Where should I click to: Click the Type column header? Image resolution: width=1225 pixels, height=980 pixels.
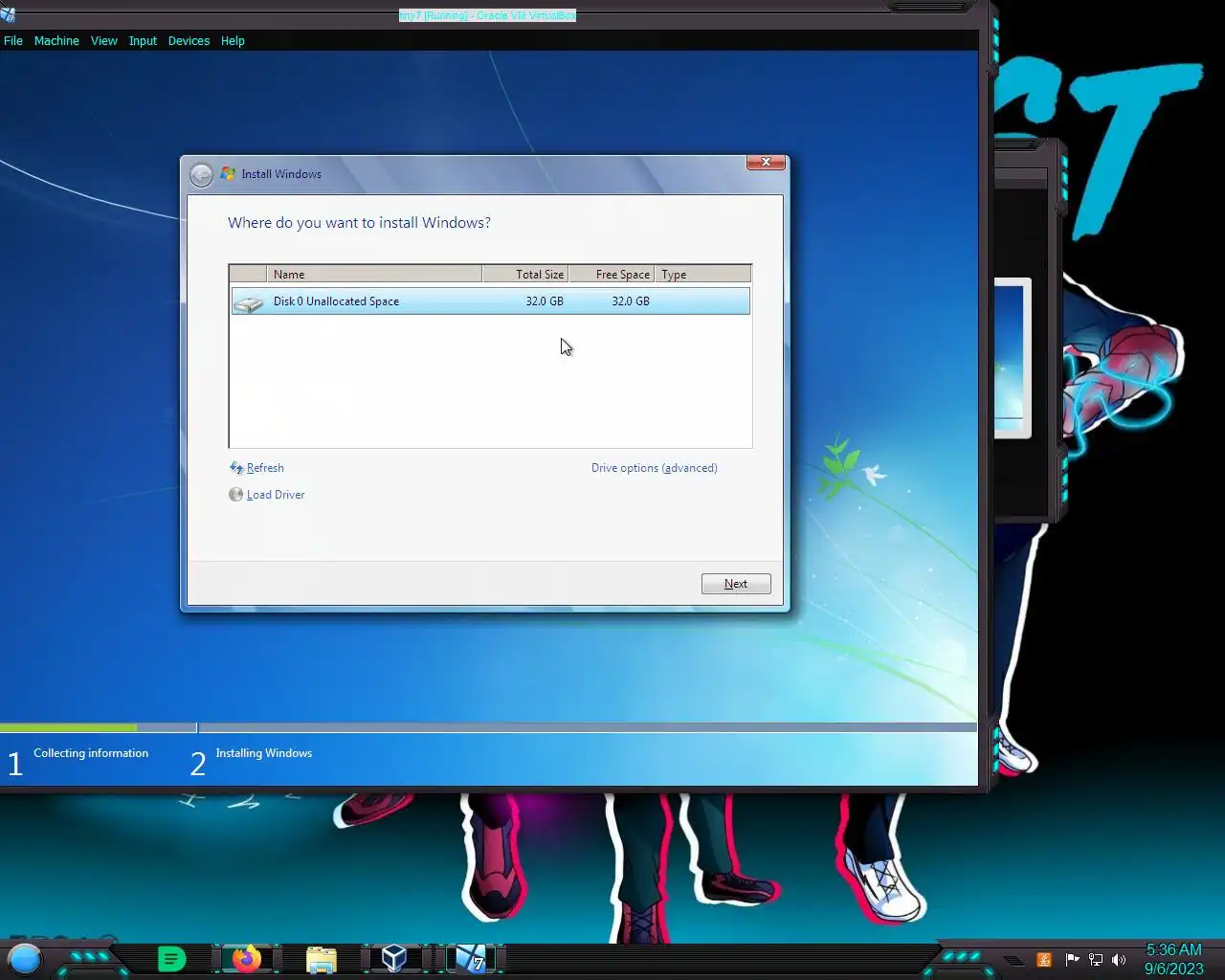pos(702,275)
